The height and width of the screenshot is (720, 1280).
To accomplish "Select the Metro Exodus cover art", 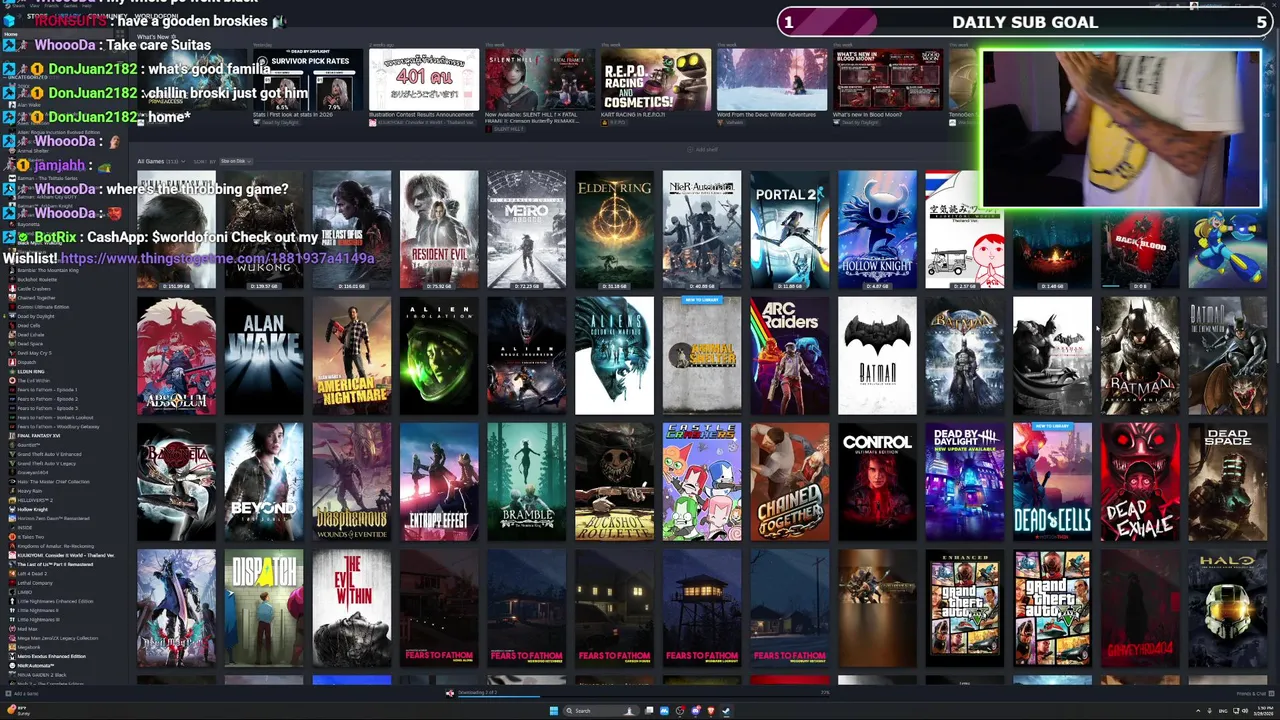I will click(x=526, y=230).
